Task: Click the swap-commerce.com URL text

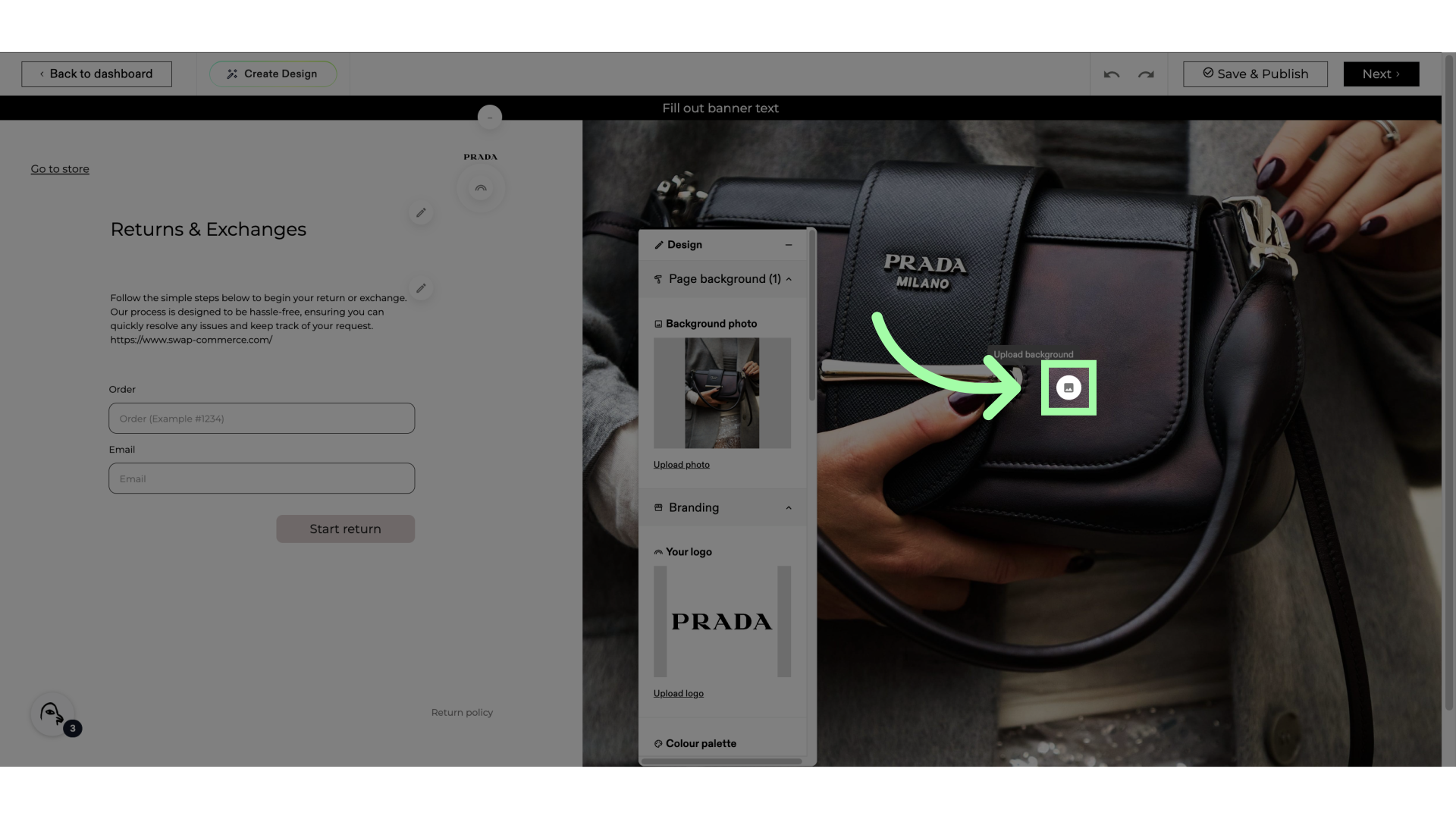Action: (x=191, y=340)
